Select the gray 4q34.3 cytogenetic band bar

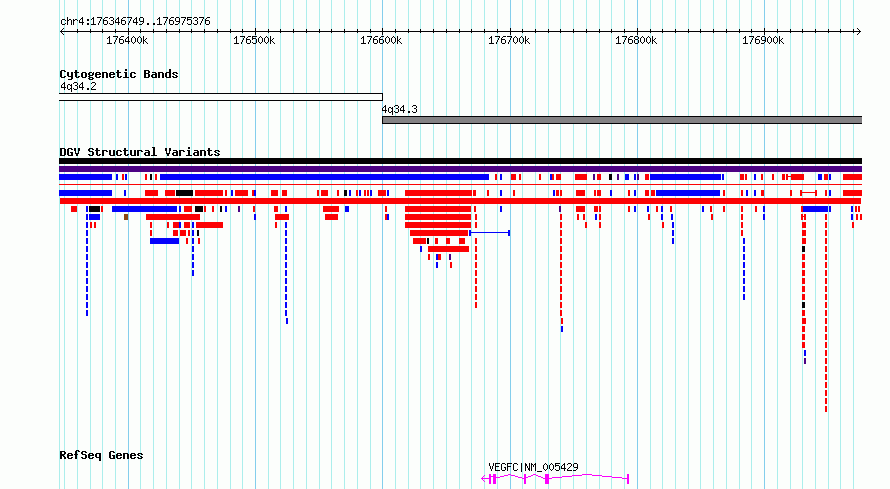click(x=622, y=120)
